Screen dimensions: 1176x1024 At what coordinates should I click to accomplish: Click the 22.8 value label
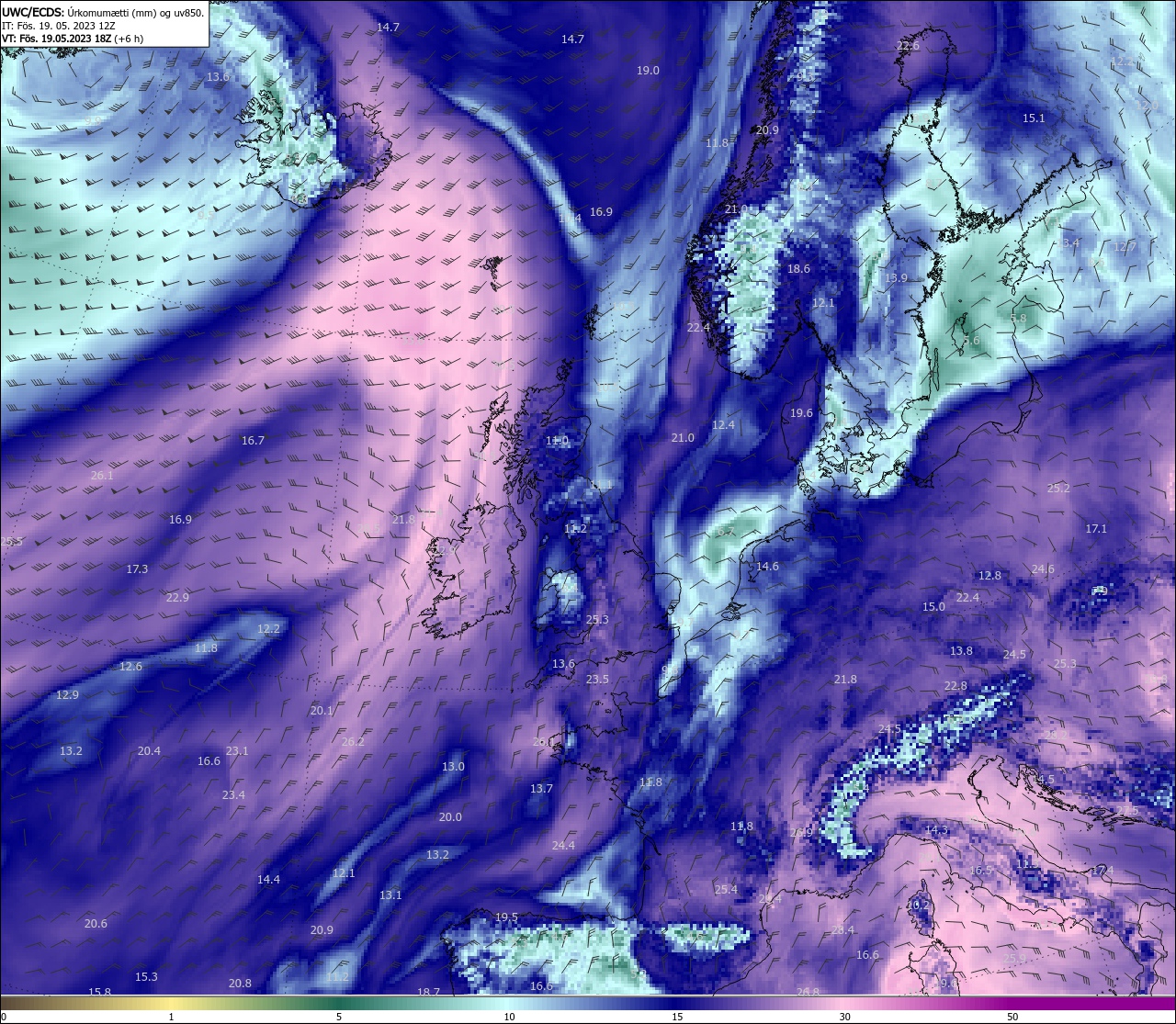955,686
